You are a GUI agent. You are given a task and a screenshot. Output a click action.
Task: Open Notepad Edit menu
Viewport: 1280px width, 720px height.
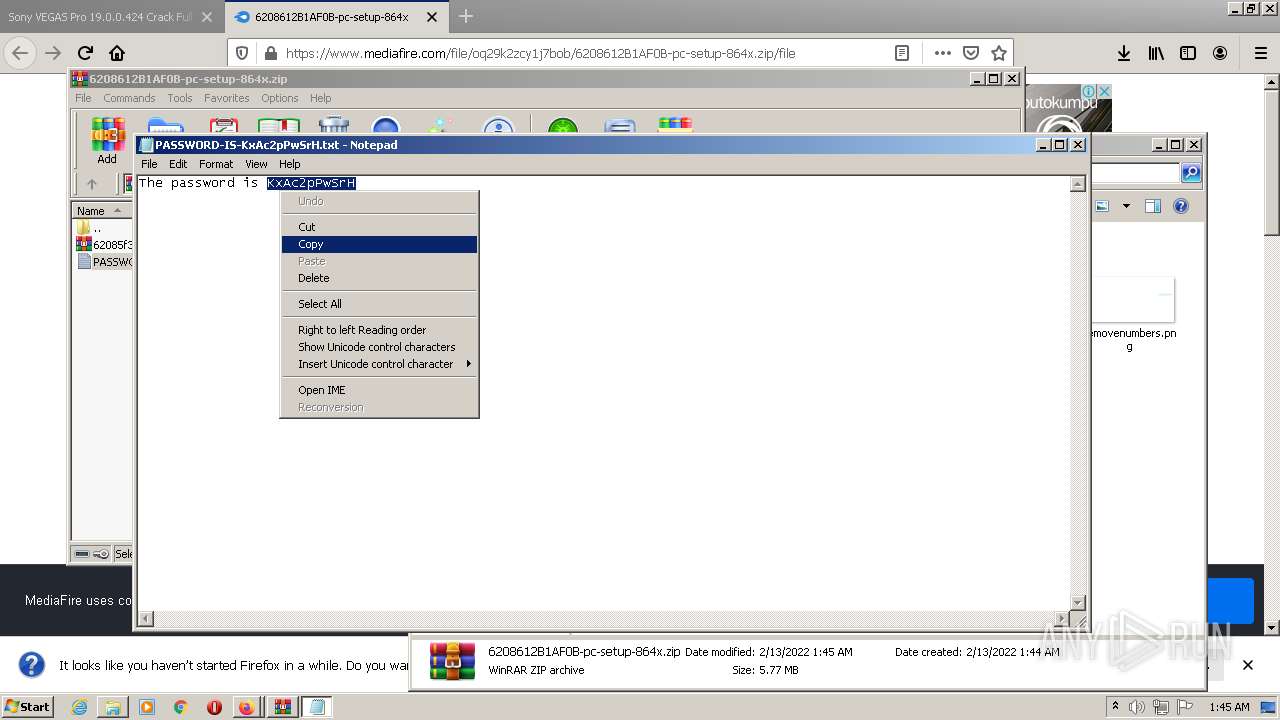point(178,164)
